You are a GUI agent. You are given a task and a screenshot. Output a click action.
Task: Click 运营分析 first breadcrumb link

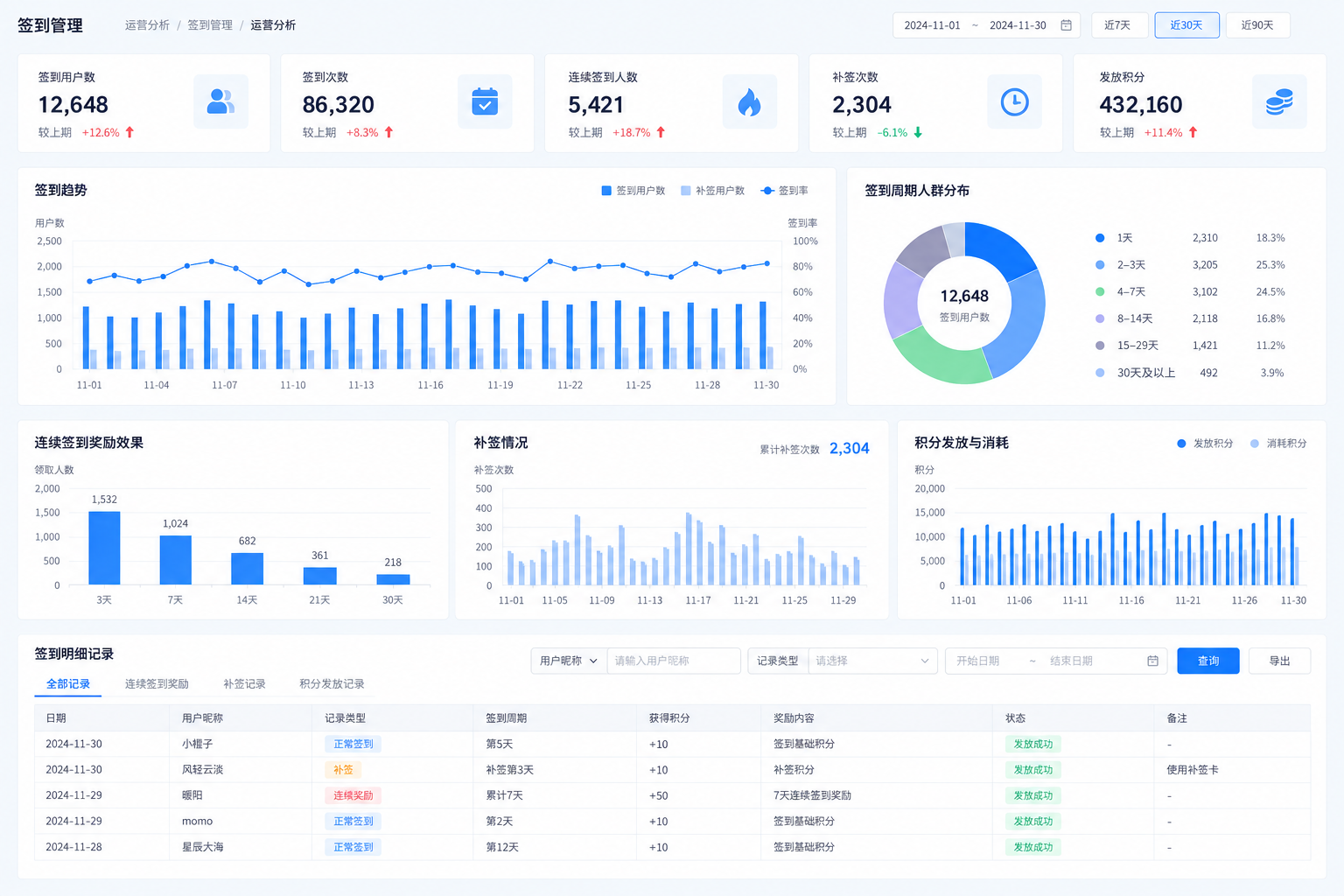coord(147,25)
